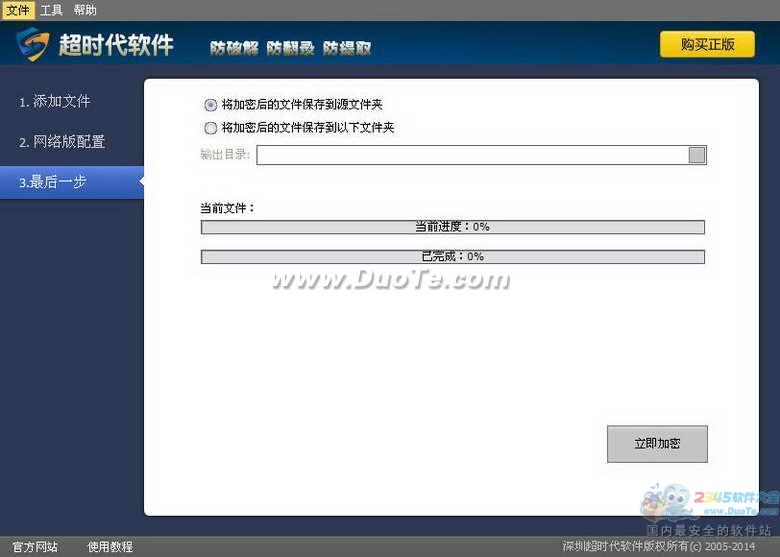Click the 防破解 slogan in header
Image resolution: width=780 pixels, height=557 pixels.
(234, 47)
